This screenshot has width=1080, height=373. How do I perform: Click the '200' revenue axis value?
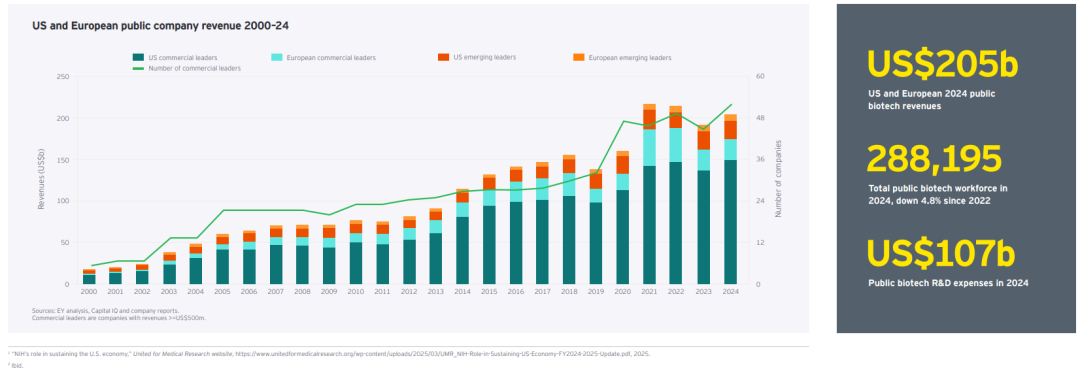click(x=63, y=118)
